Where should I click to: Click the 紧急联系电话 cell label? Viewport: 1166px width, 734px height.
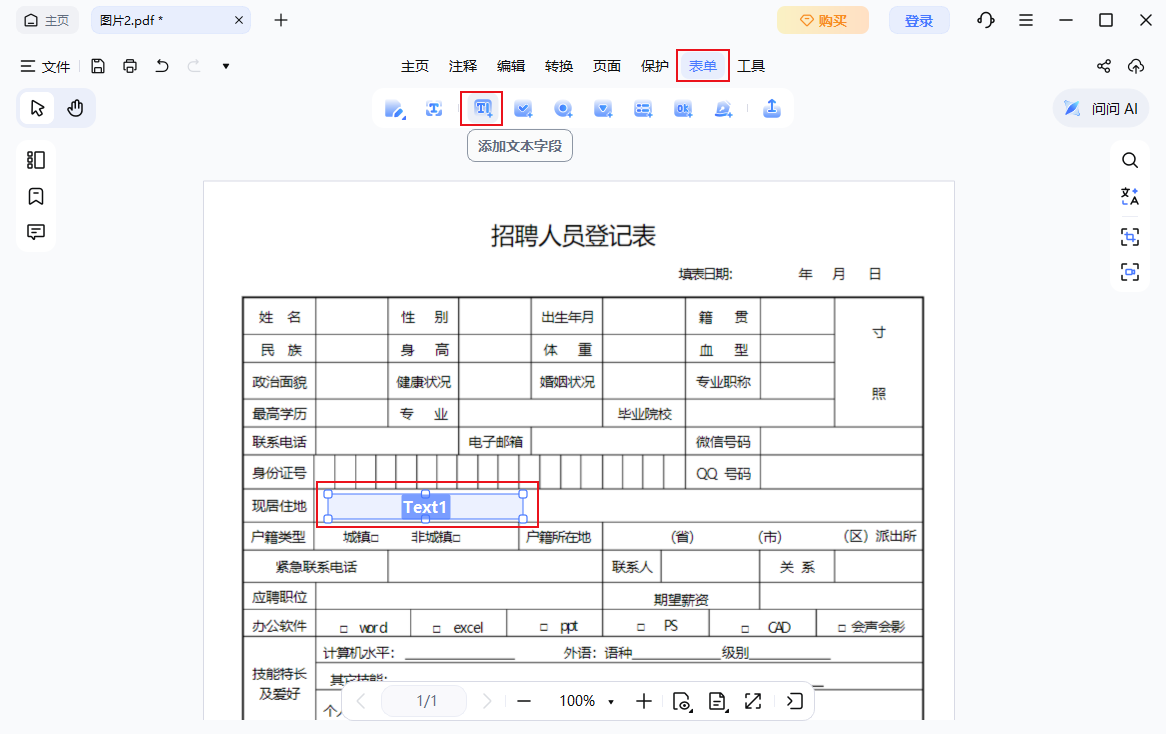coord(316,567)
